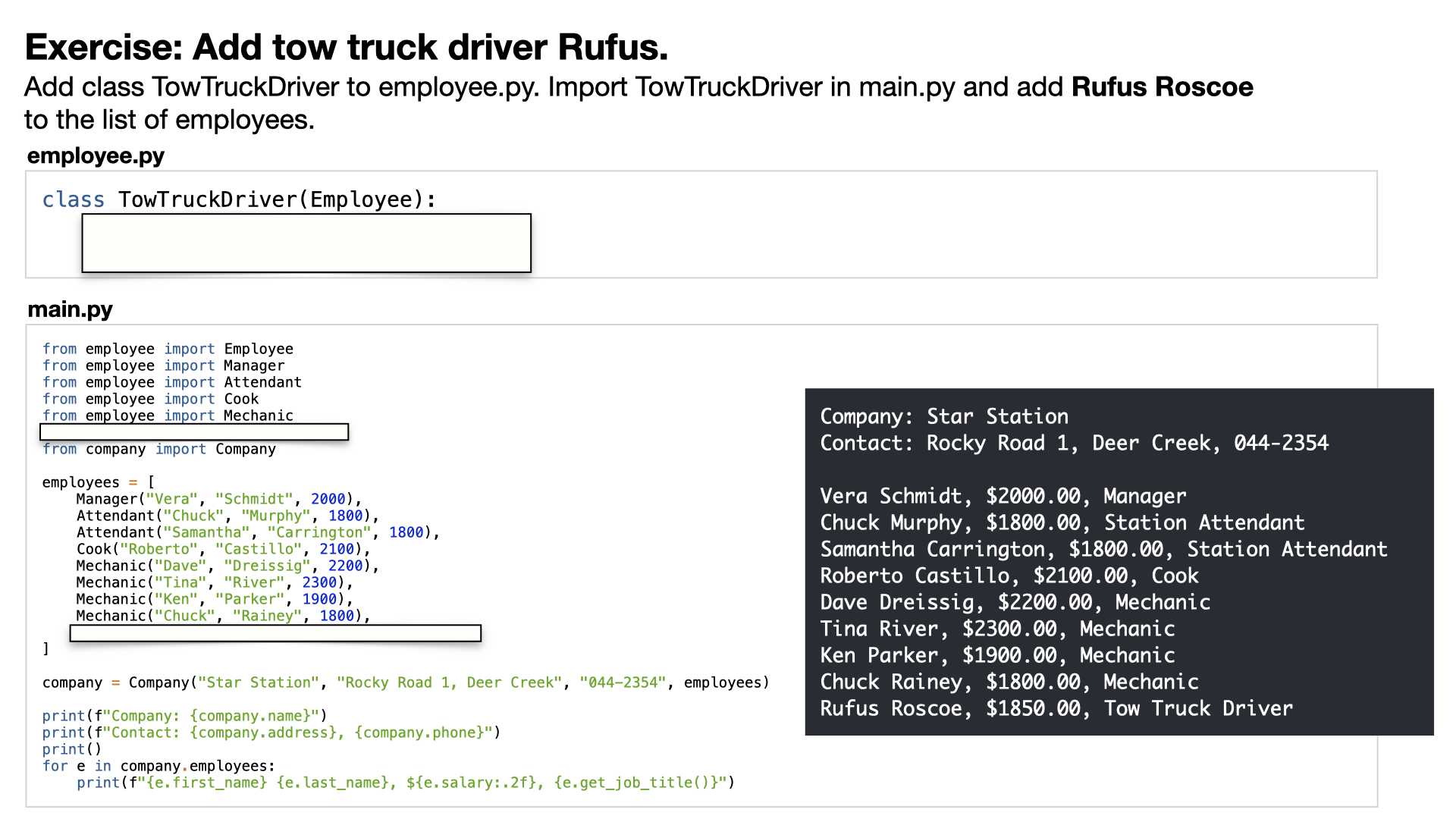
Task: Click 'Chuck Murphy, $1800.00' output line
Action: coord(1062,522)
